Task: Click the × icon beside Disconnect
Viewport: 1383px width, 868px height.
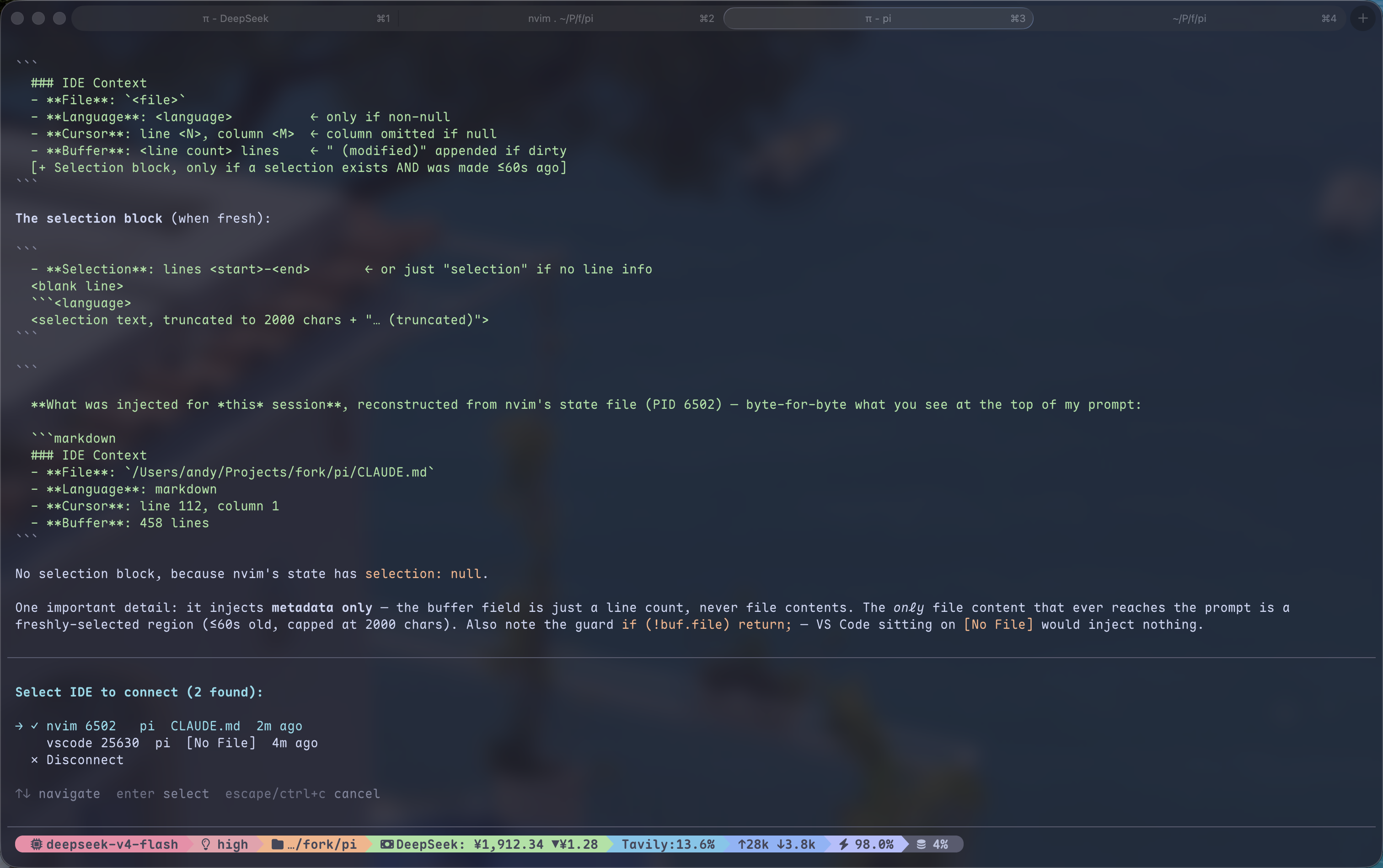Action: pyautogui.click(x=34, y=760)
